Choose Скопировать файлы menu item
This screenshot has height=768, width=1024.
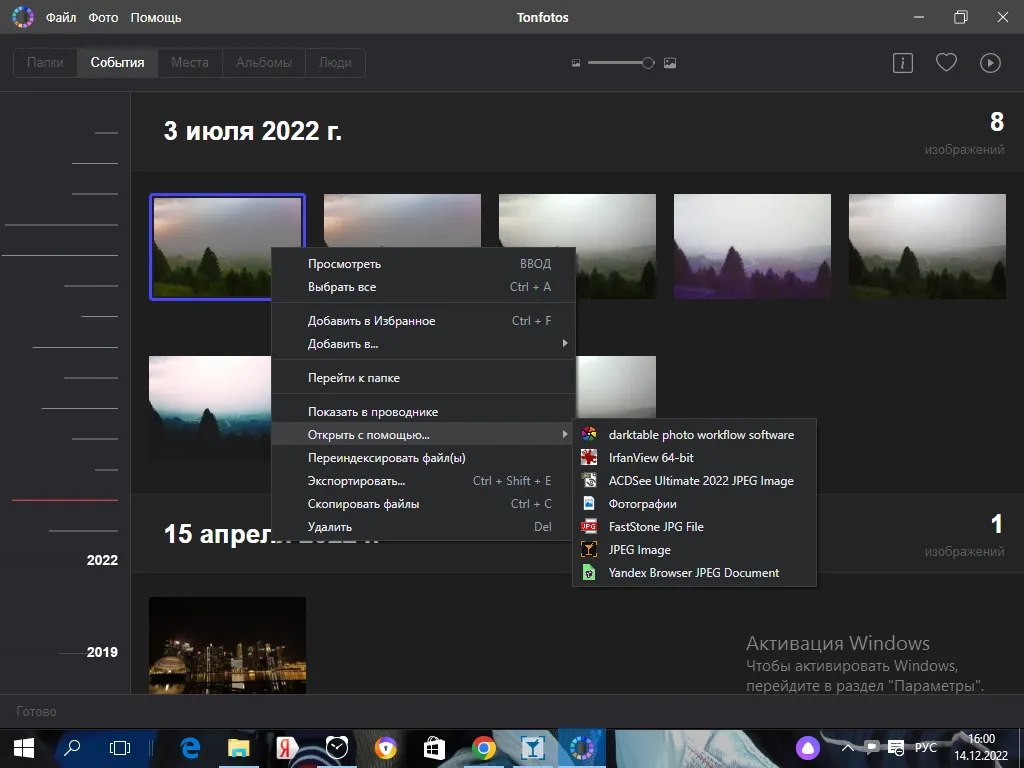point(423,504)
